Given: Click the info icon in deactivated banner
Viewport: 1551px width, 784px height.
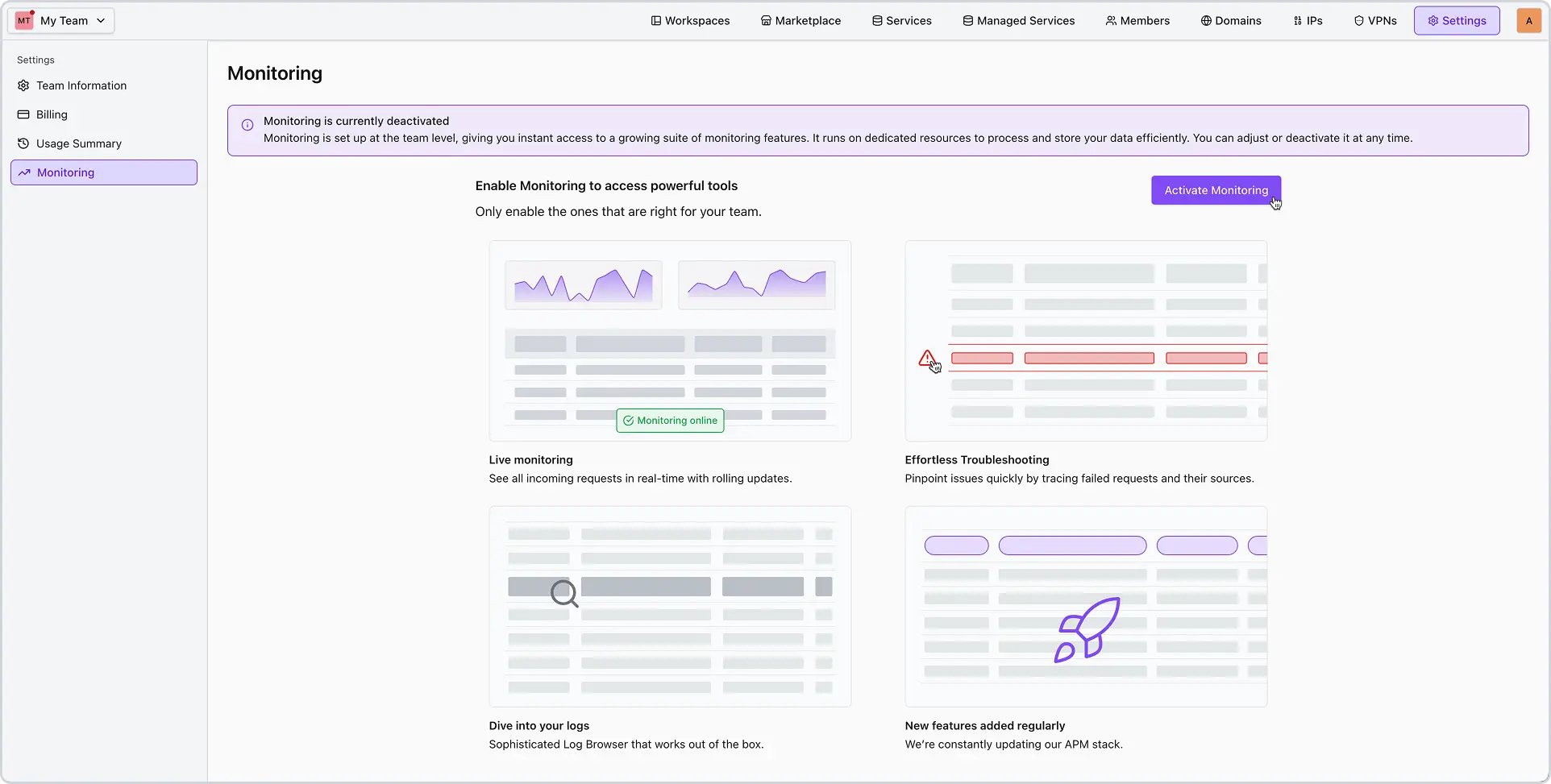Looking at the screenshot, I should click(x=247, y=125).
